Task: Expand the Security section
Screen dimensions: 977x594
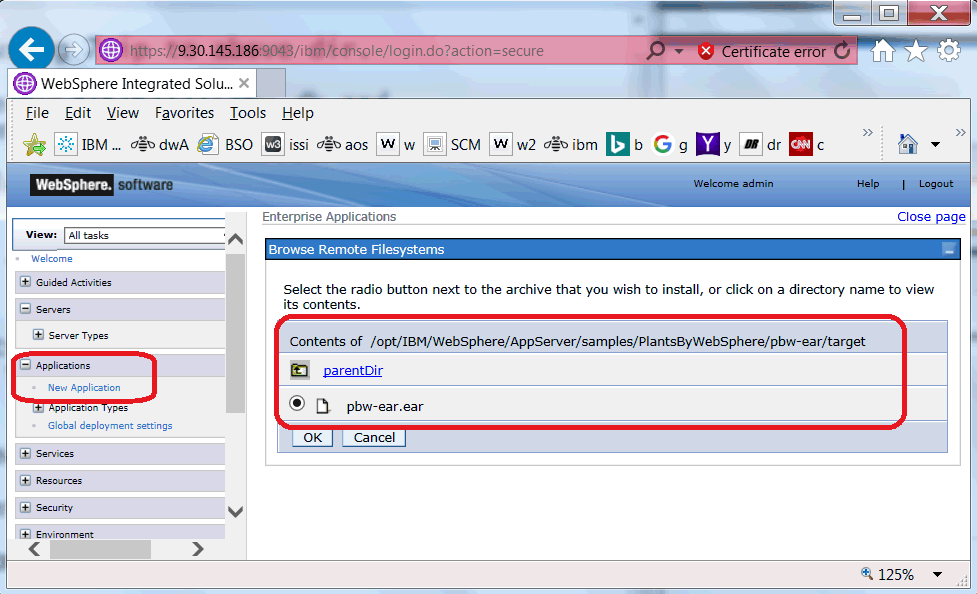Action: 26,507
